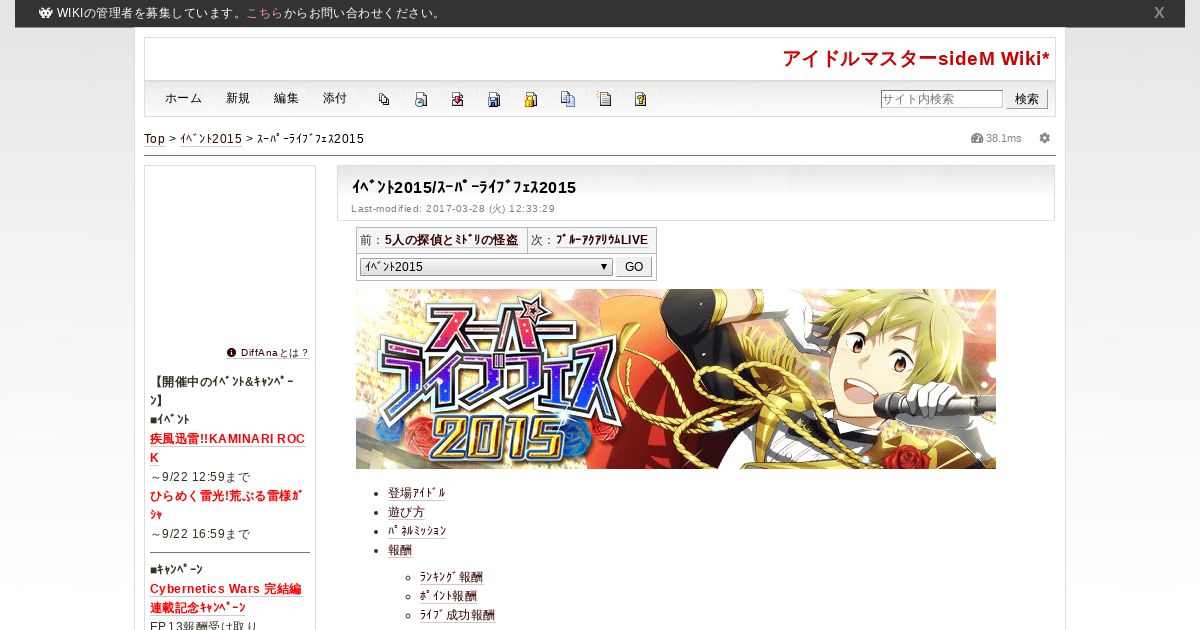
Task: Click the ■ｲﾍﾞﾝﾄ sidebar label
Action: pyautogui.click(x=170, y=419)
